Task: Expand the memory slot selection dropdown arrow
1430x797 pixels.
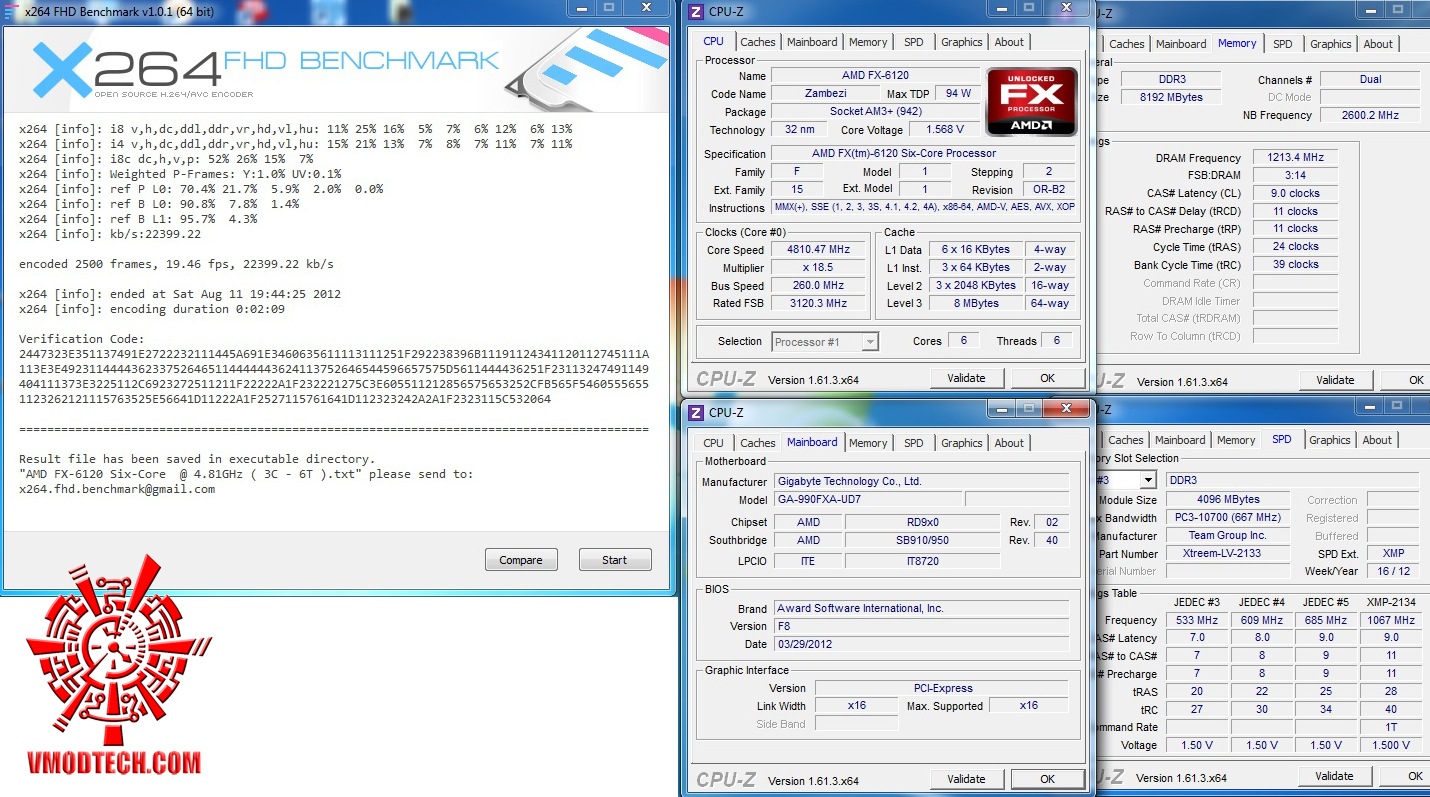Action: click(x=1148, y=480)
